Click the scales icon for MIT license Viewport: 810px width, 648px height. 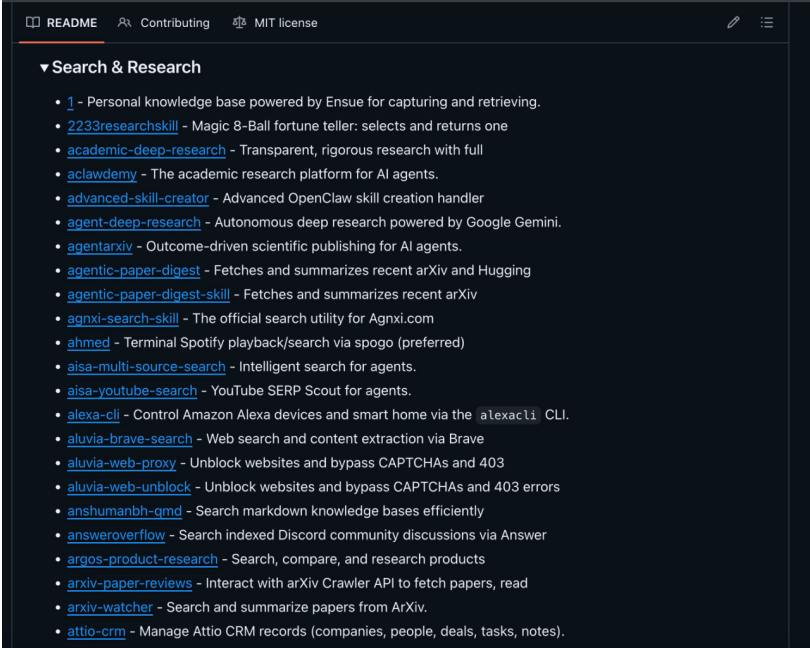point(239,22)
